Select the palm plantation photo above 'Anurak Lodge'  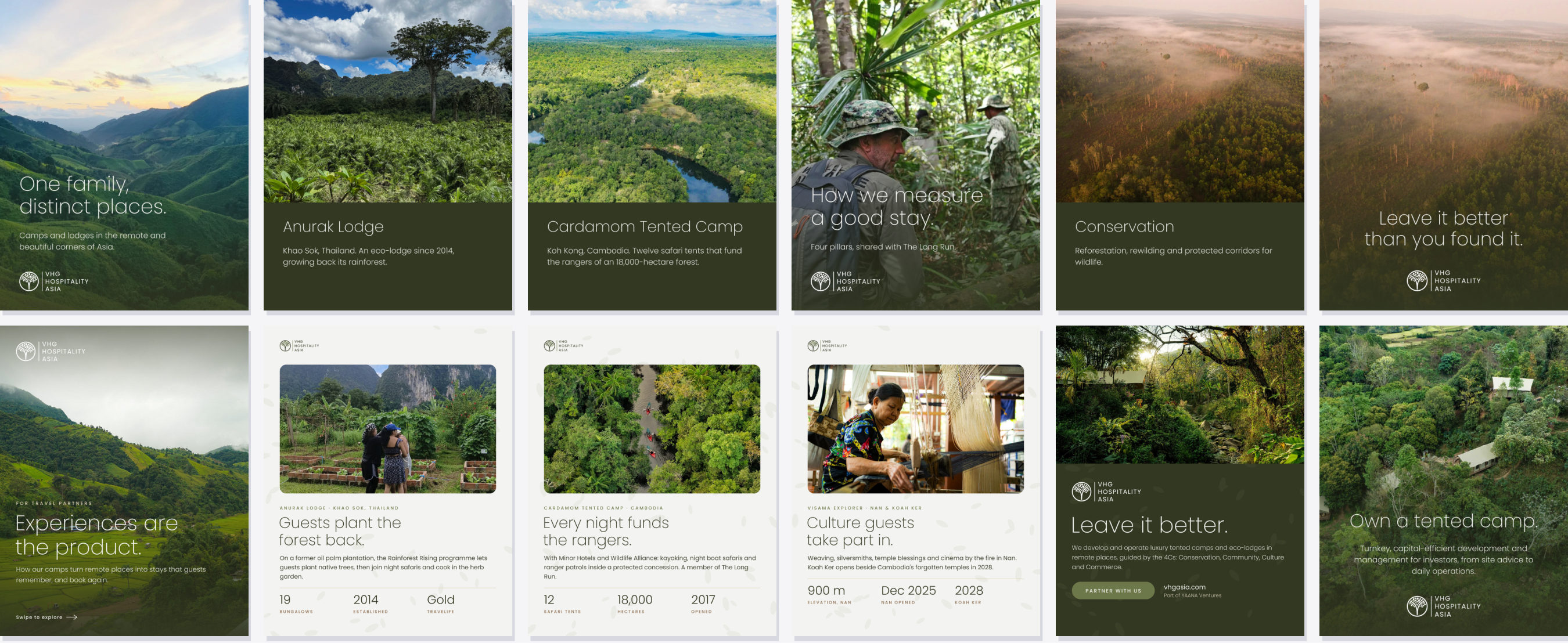click(388, 101)
